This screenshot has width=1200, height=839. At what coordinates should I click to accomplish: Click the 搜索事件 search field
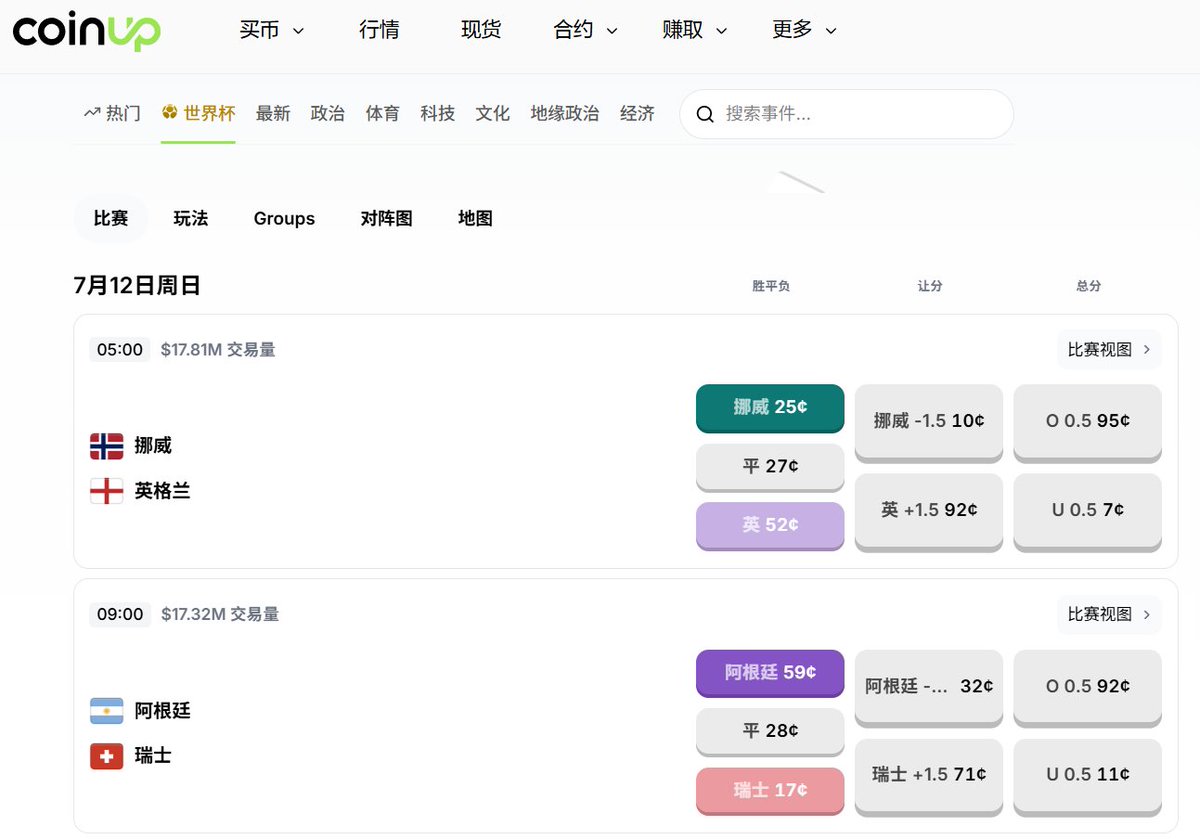pyautogui.click(x=847, y=114)
